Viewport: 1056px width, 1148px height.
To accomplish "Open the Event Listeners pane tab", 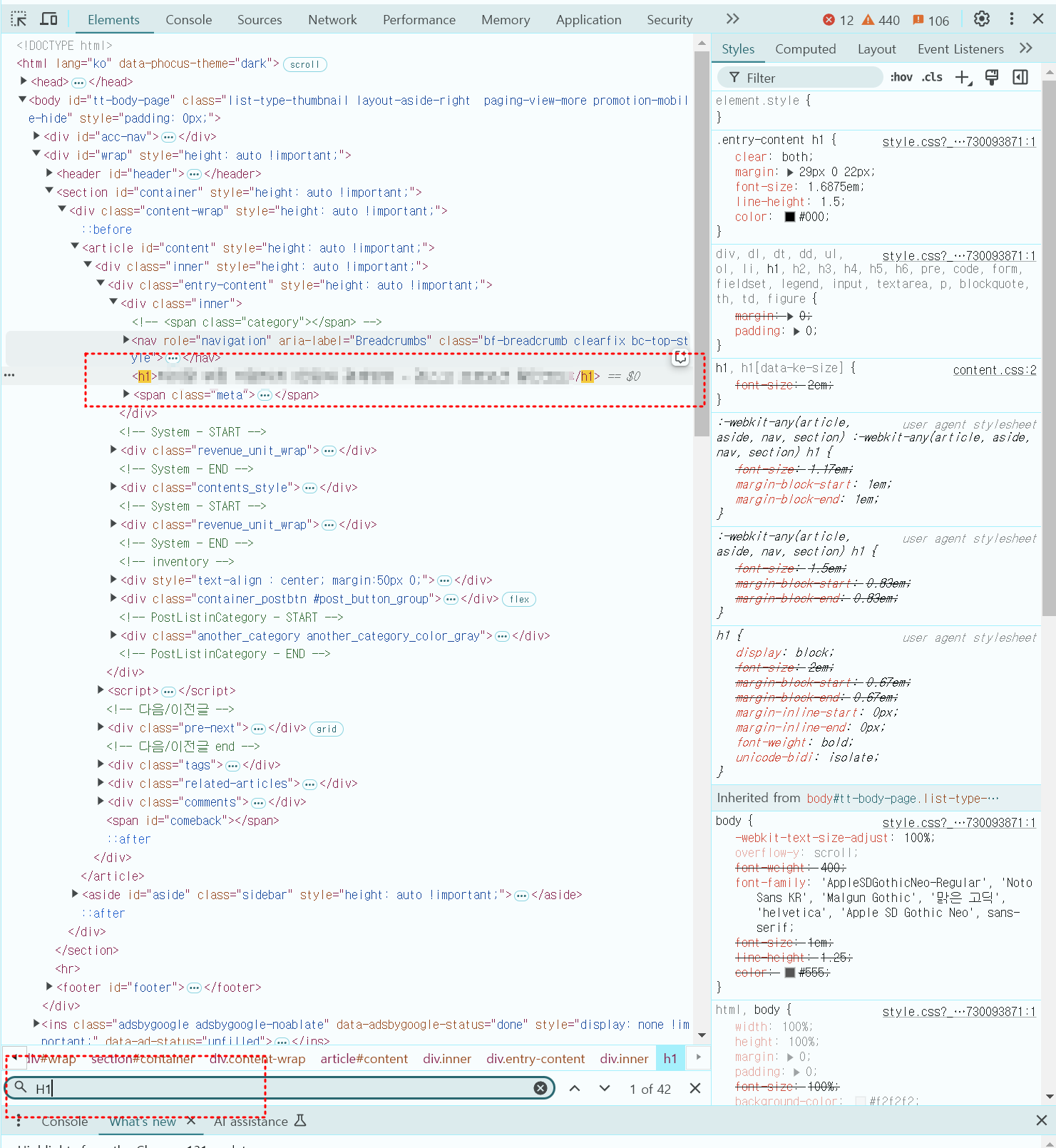I will click(960, 49).
